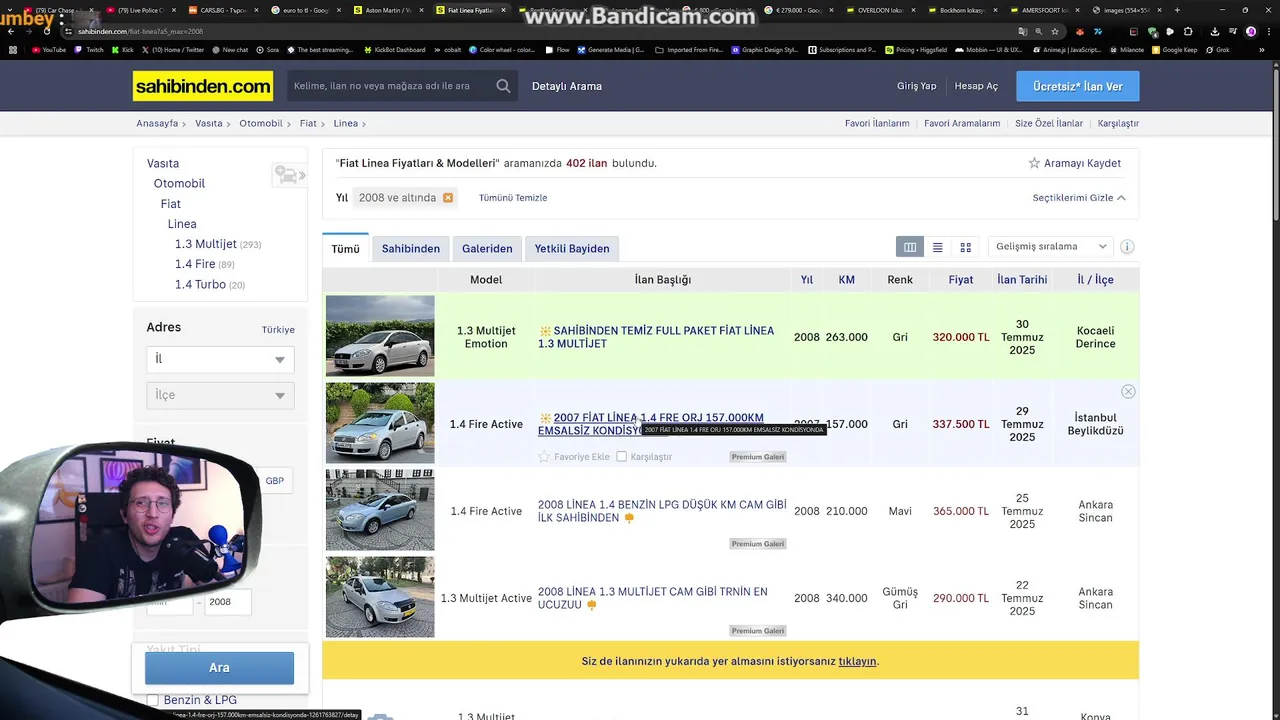Click the Karşılaştır link in top bar

tap(1118, 124)
